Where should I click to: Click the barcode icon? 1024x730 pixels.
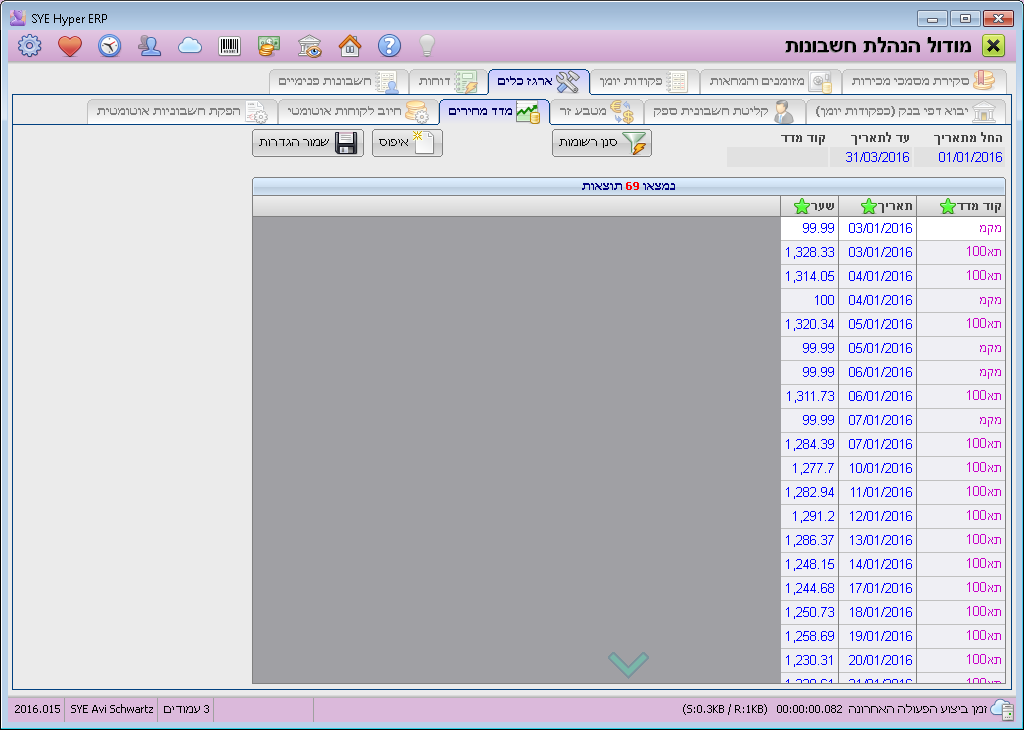pyautogui.click(x=229, y=46)
